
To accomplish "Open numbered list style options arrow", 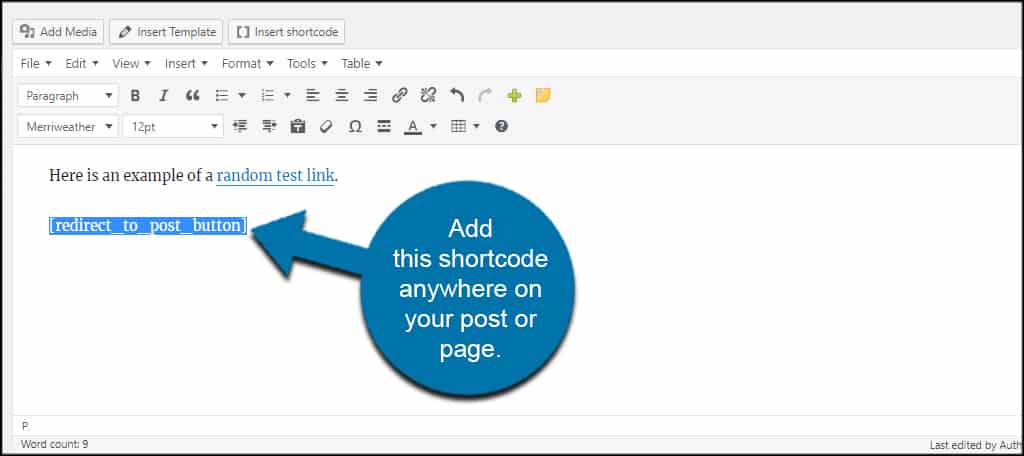I will tap(287, 95).
